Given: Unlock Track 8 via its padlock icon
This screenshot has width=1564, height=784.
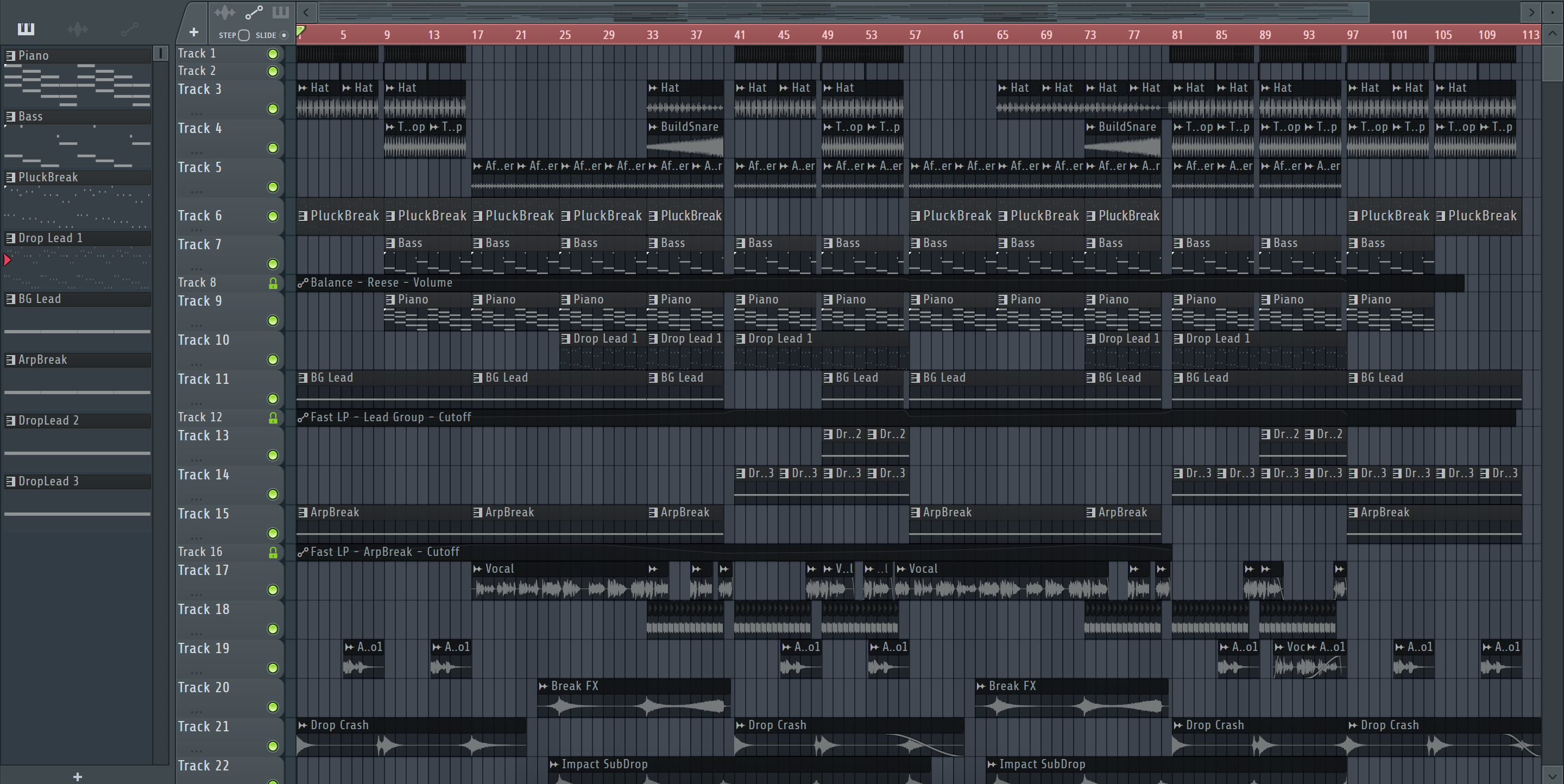Looking at the screenshot, I should (x=273, y=283).
